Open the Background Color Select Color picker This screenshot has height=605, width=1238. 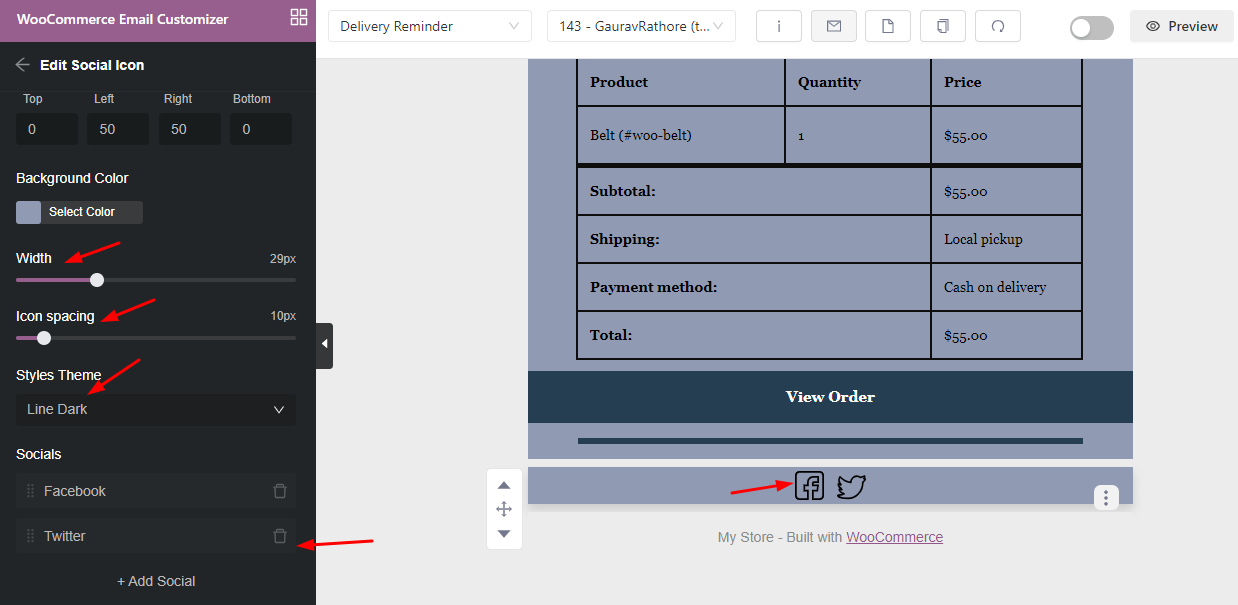[79, 212]
